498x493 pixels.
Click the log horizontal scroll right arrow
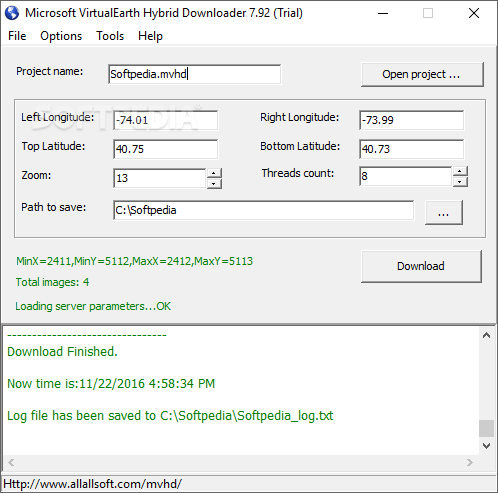pyautogui.click(x=470, y=462)
